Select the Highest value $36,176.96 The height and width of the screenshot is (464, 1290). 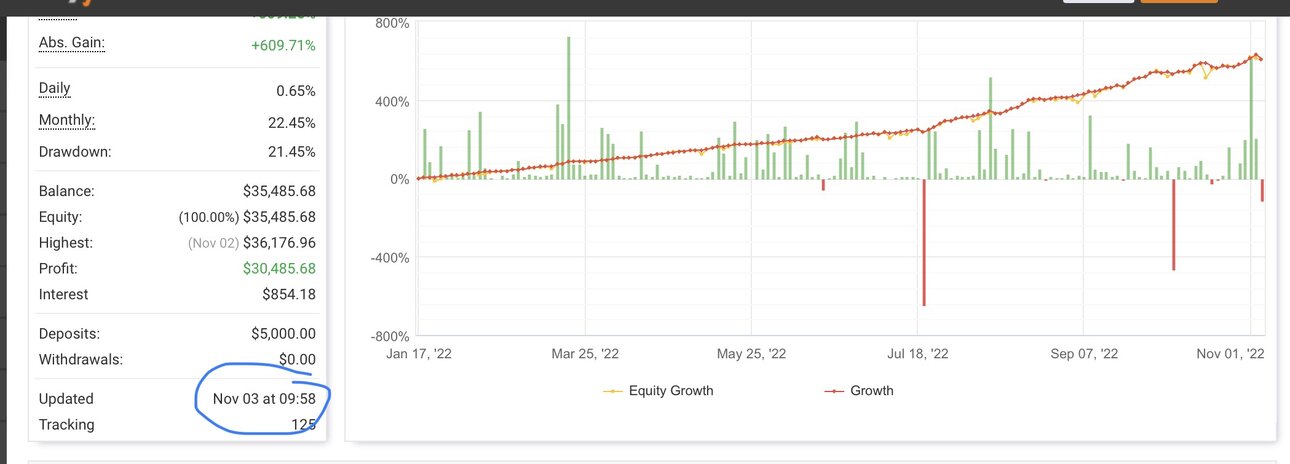point(279,243)
